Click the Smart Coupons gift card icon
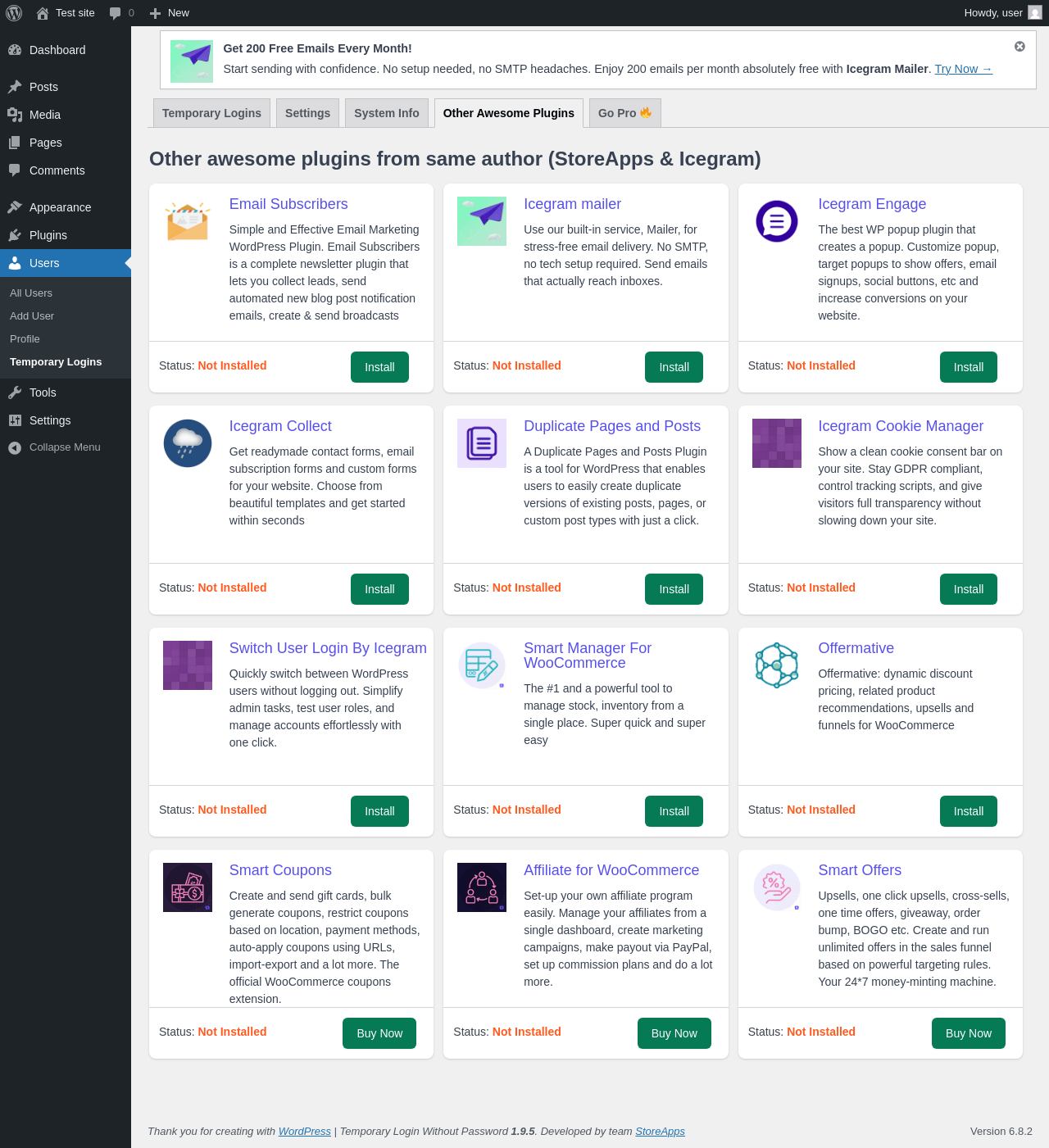The width and height of the screenshot is (1049, 1148). pyautogui.click(x=188, y=887)
